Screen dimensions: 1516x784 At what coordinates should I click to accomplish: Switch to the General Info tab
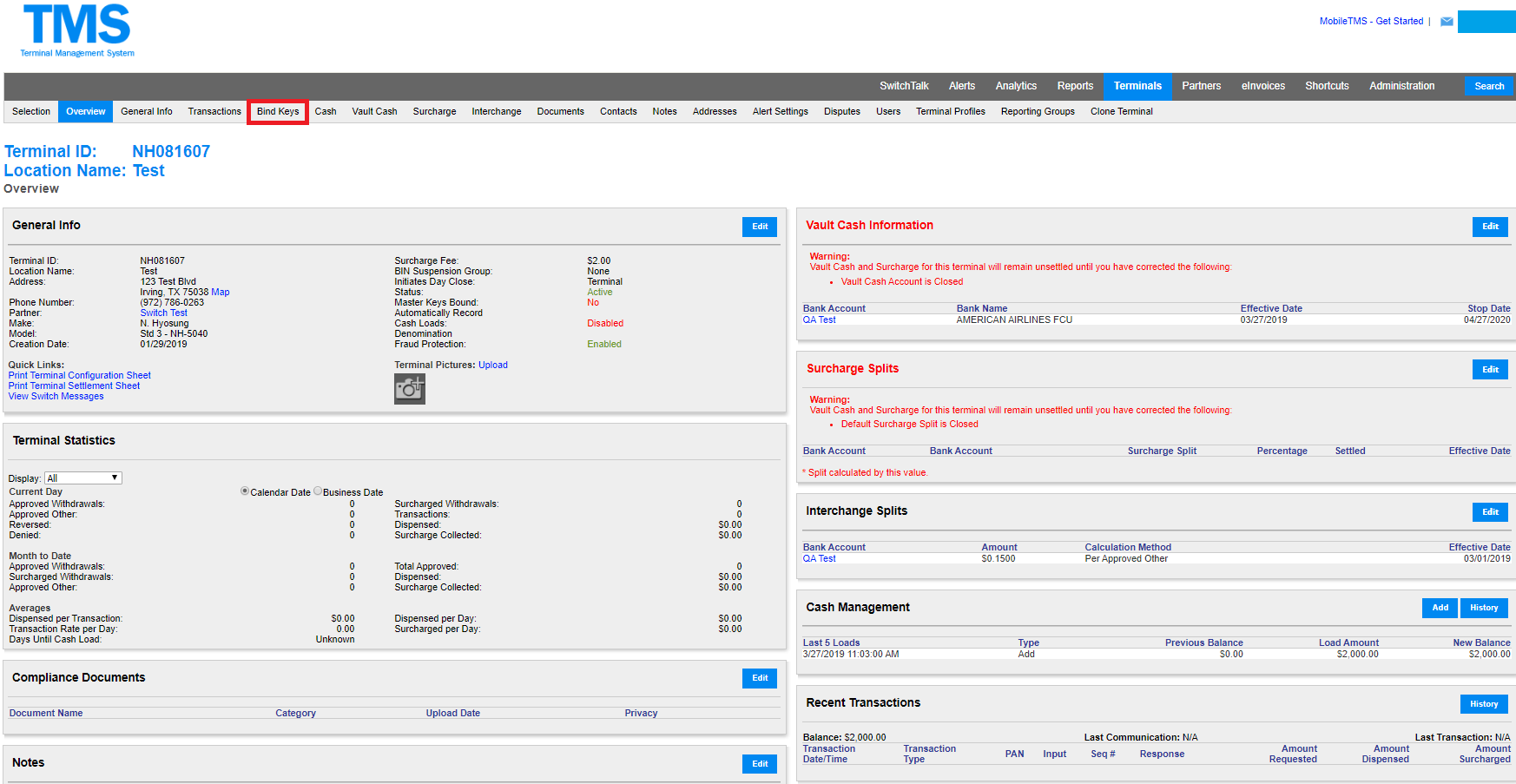[x=147, y=111]
